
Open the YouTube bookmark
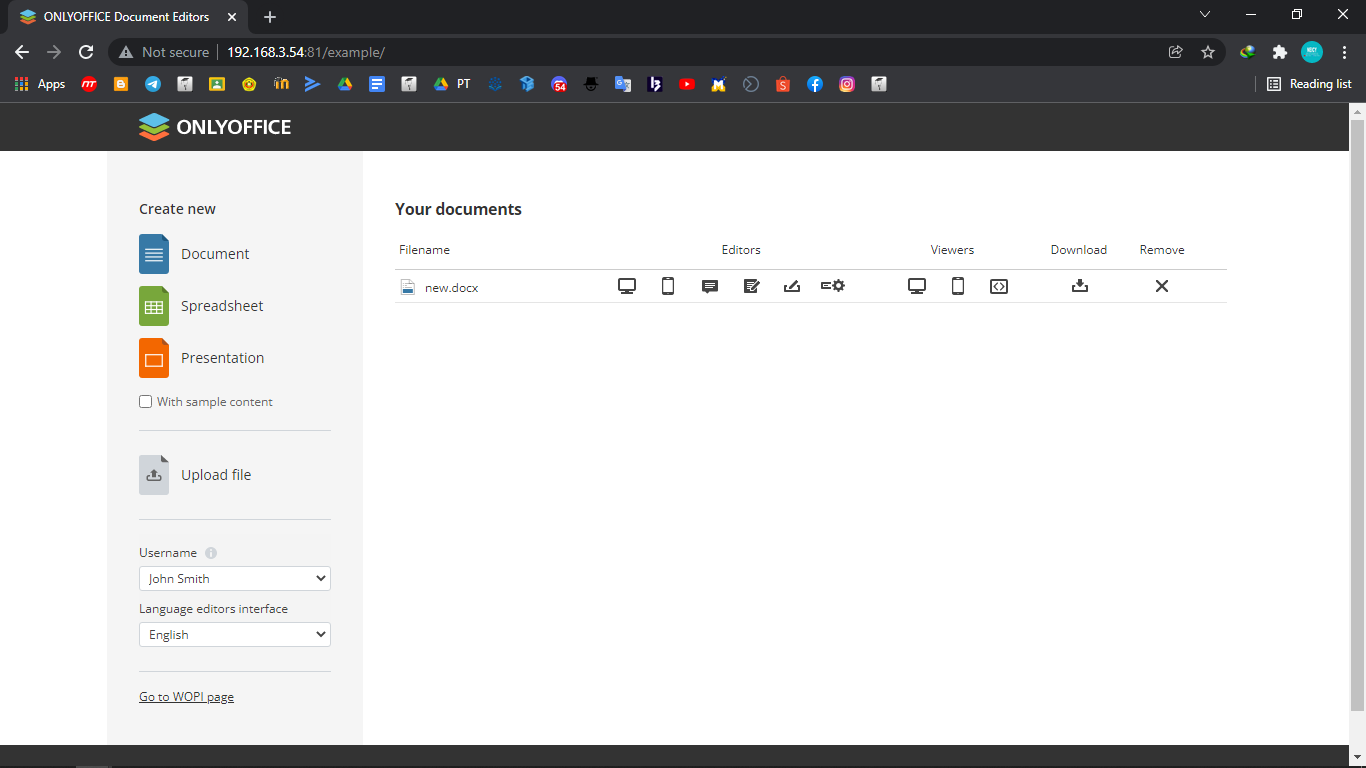coord(687,84)
